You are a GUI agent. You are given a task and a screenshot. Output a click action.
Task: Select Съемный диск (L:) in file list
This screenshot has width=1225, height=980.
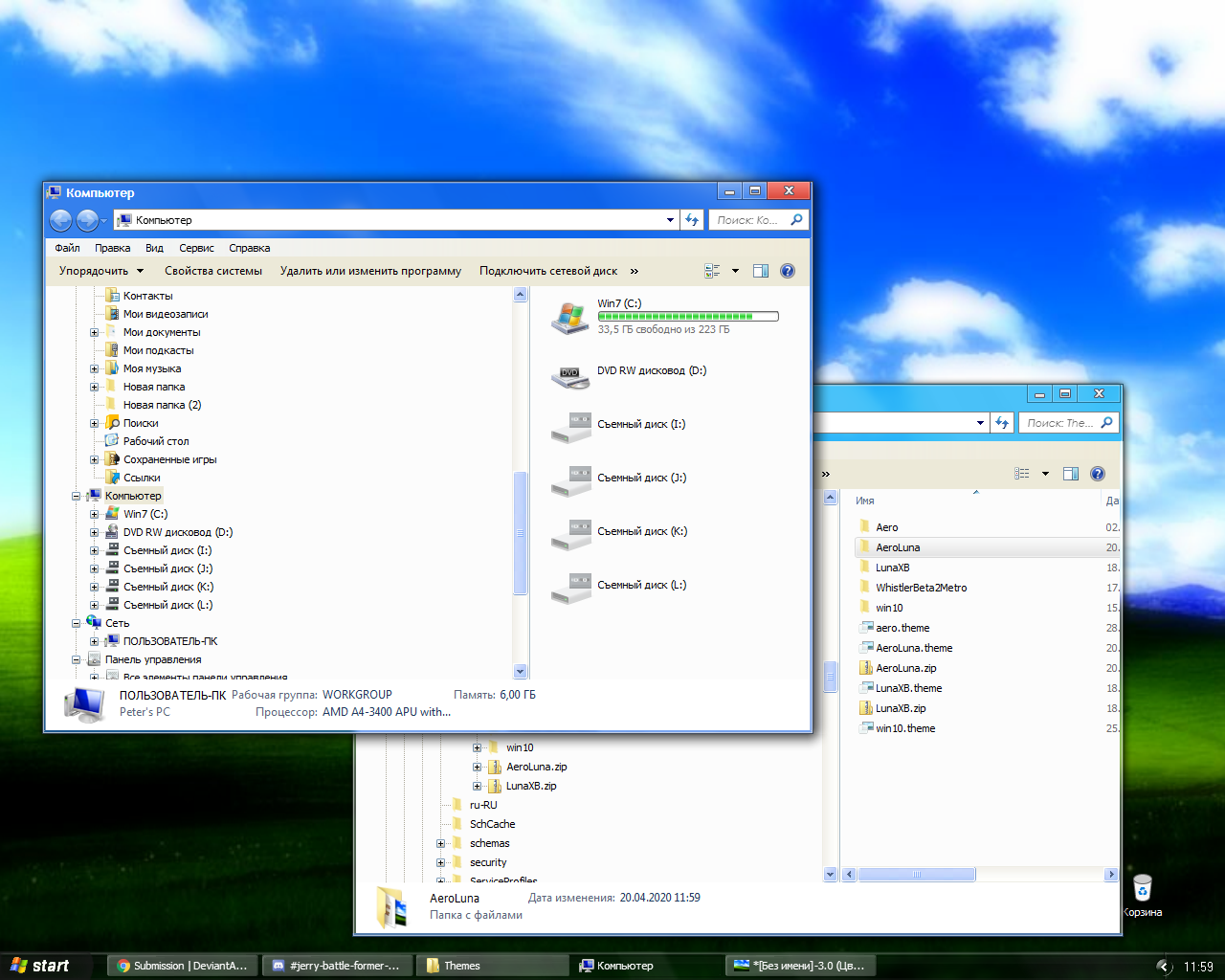(618, 585)
